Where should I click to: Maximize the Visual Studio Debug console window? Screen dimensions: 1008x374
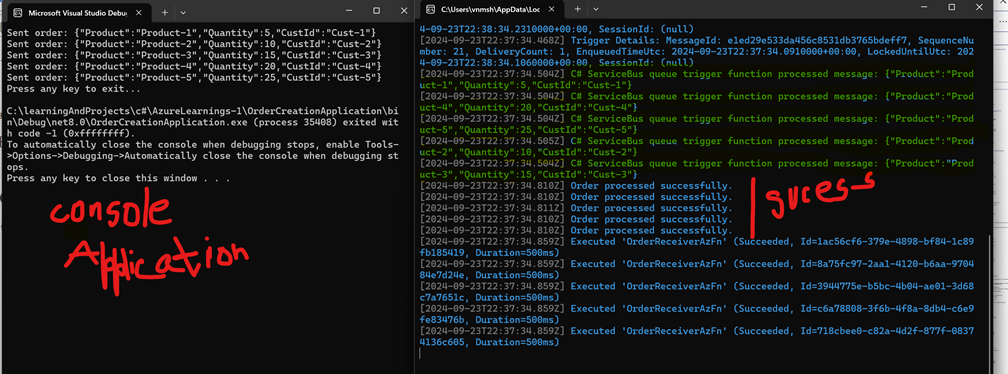click(377, 10)
